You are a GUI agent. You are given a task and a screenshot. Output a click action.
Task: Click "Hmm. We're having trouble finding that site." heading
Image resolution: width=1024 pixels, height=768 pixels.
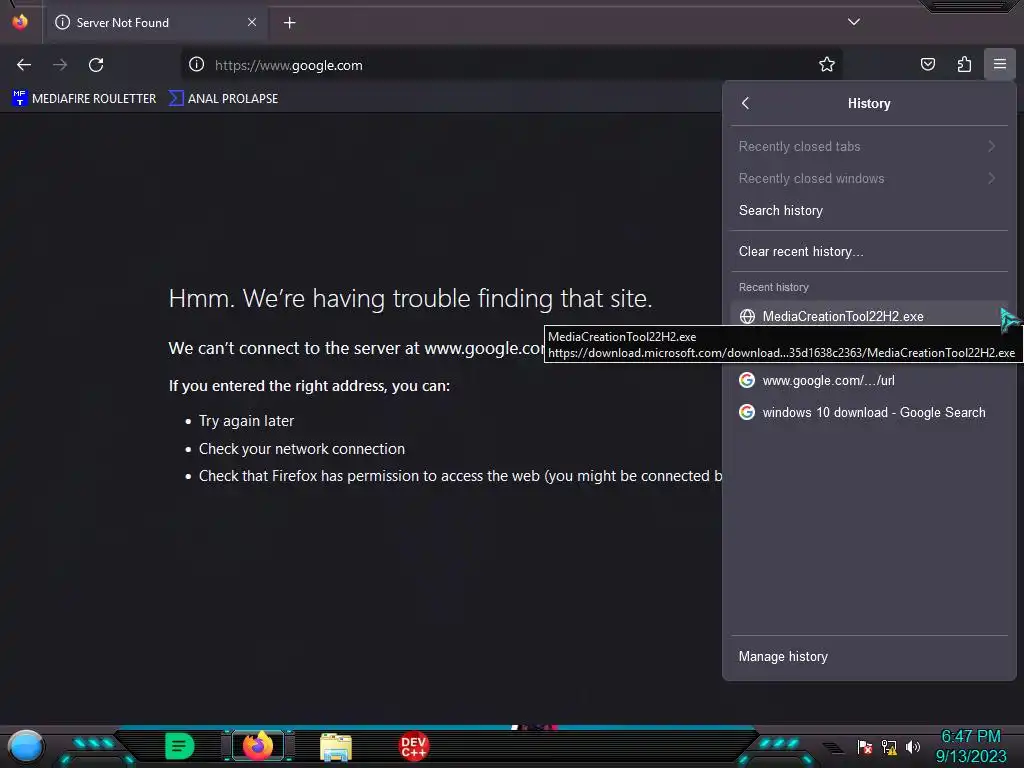410,298
